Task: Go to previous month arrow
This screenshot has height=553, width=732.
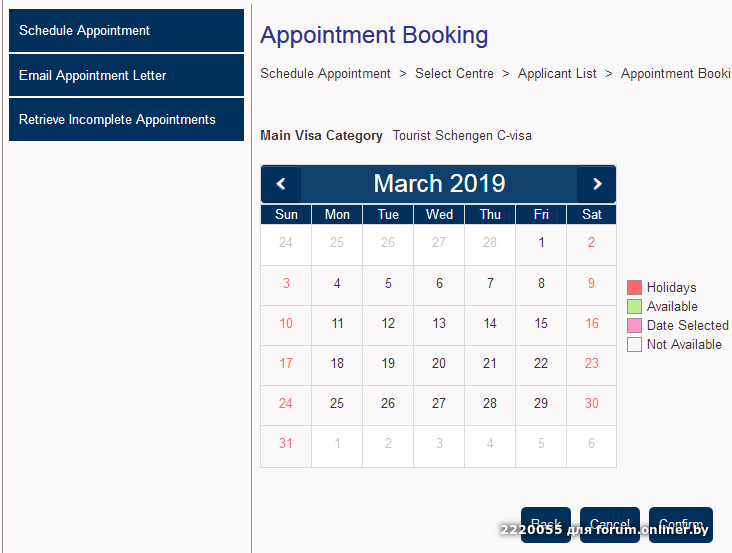Action: [x=281, y=184]
